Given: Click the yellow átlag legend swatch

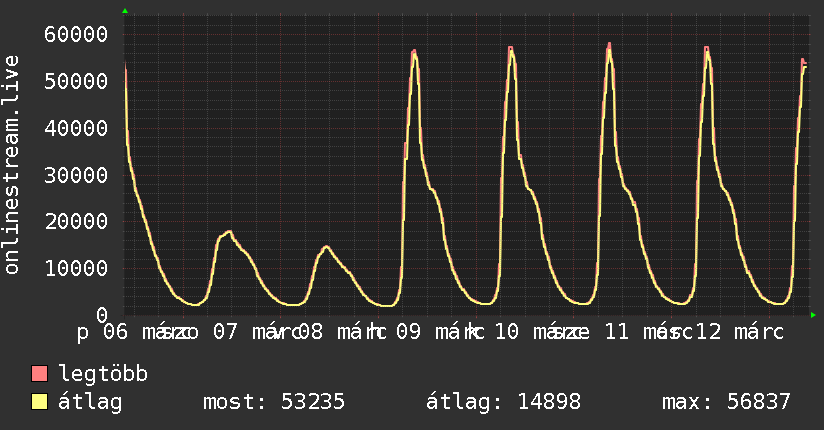Looking at the screenshot, I should tap(39, 402).
